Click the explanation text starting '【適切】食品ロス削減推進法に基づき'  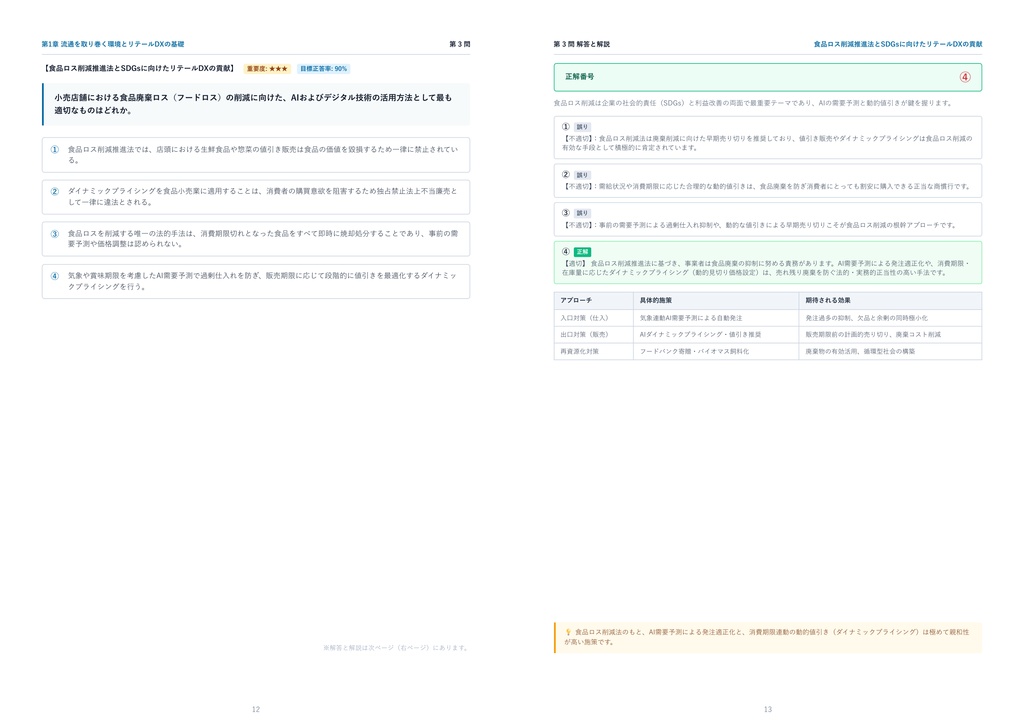point(766,268)
